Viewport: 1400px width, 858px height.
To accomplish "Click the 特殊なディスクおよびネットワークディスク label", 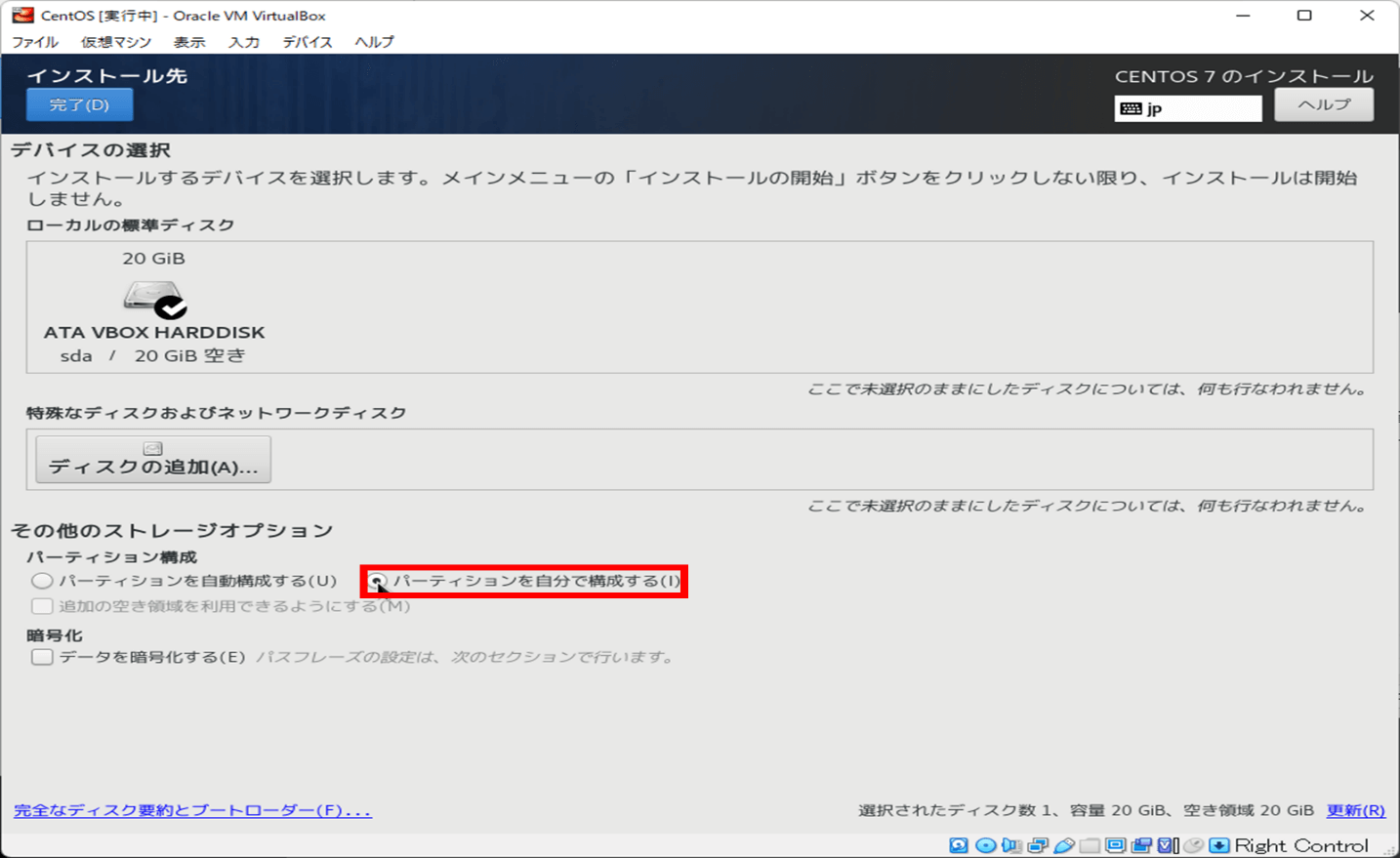I will (x=216, y=413).
